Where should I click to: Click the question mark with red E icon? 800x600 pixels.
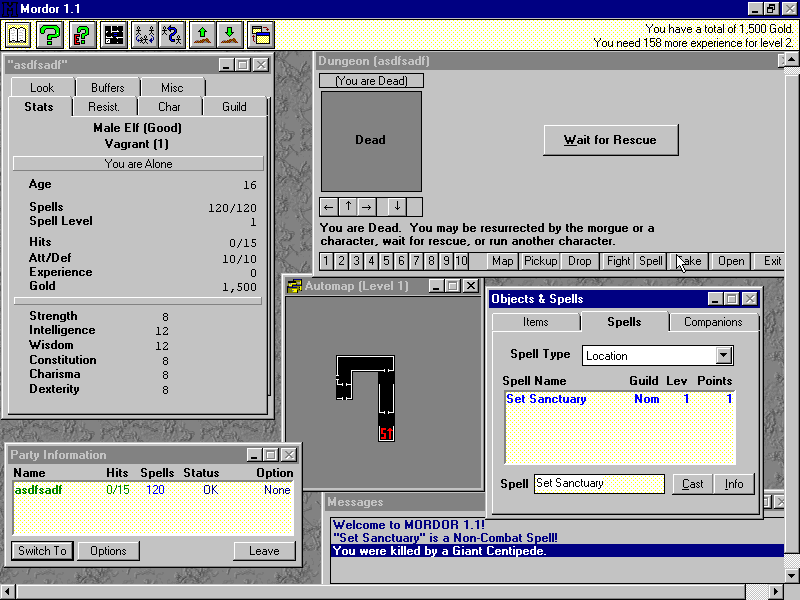pyautogui.click(x=82, y=35)
